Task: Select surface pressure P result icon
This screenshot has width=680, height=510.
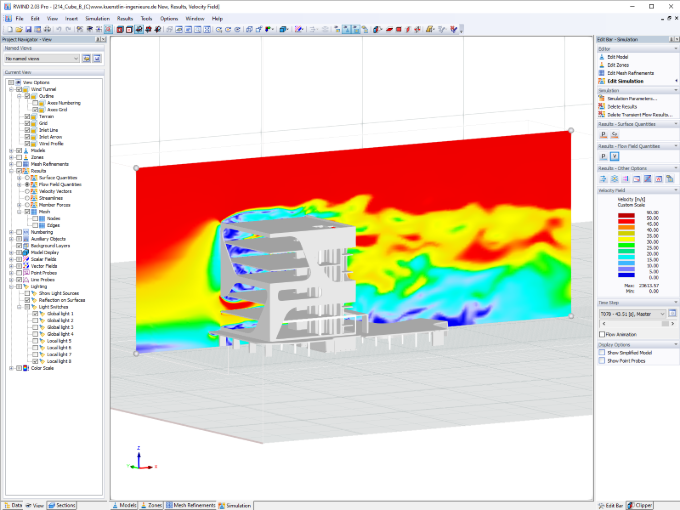Action: [603, 134]
